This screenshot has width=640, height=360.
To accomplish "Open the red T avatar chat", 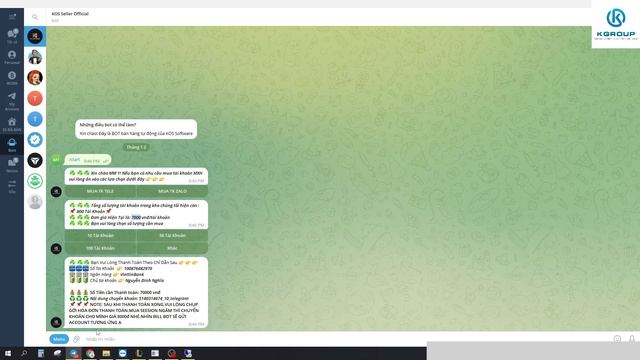I will pyautogui.click(x=35, y=98).
